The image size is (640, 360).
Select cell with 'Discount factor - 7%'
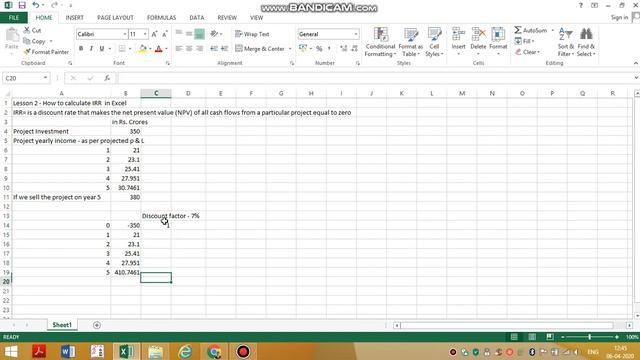156,216
